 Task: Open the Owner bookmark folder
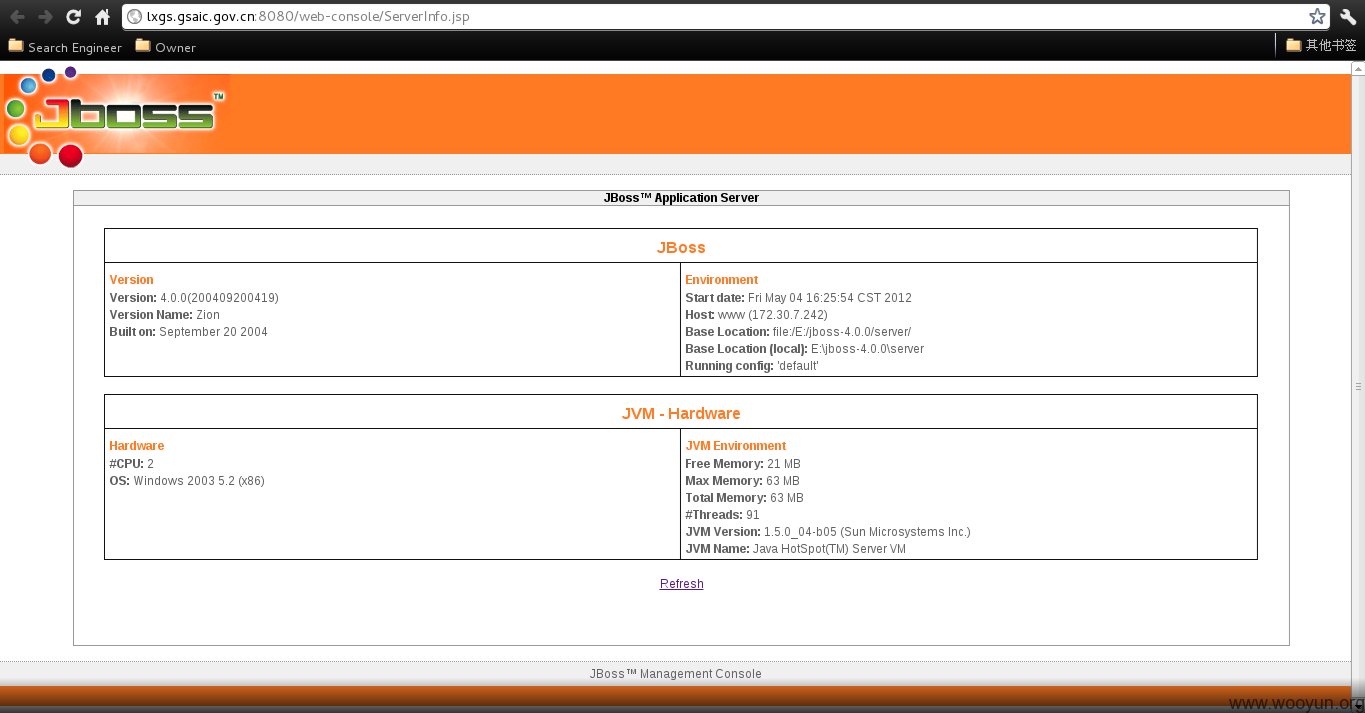[x=166, y=47]
